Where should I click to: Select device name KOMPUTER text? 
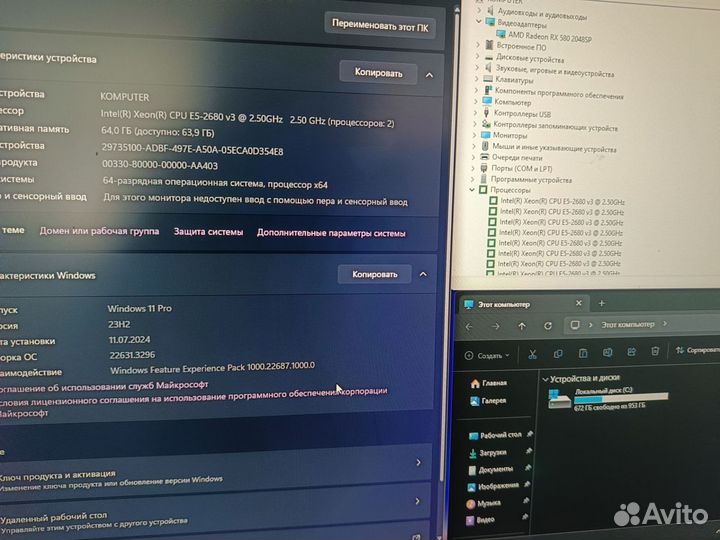click(124, 97)
